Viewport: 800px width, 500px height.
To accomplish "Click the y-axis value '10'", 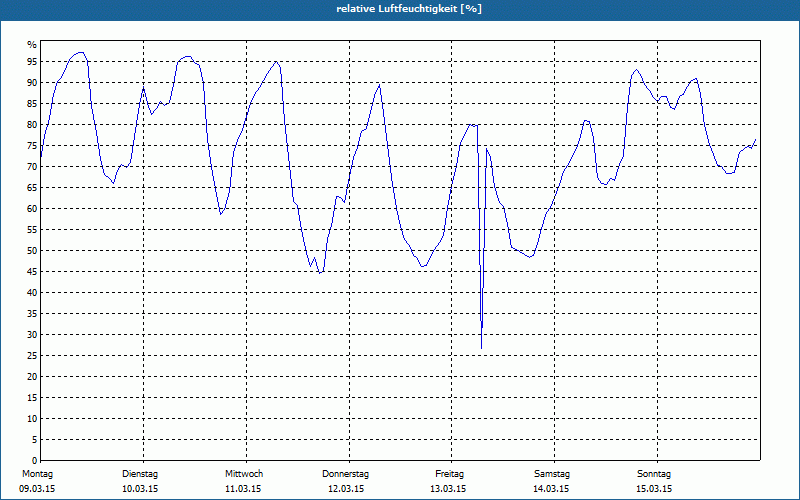I will (x=32, y=419).
